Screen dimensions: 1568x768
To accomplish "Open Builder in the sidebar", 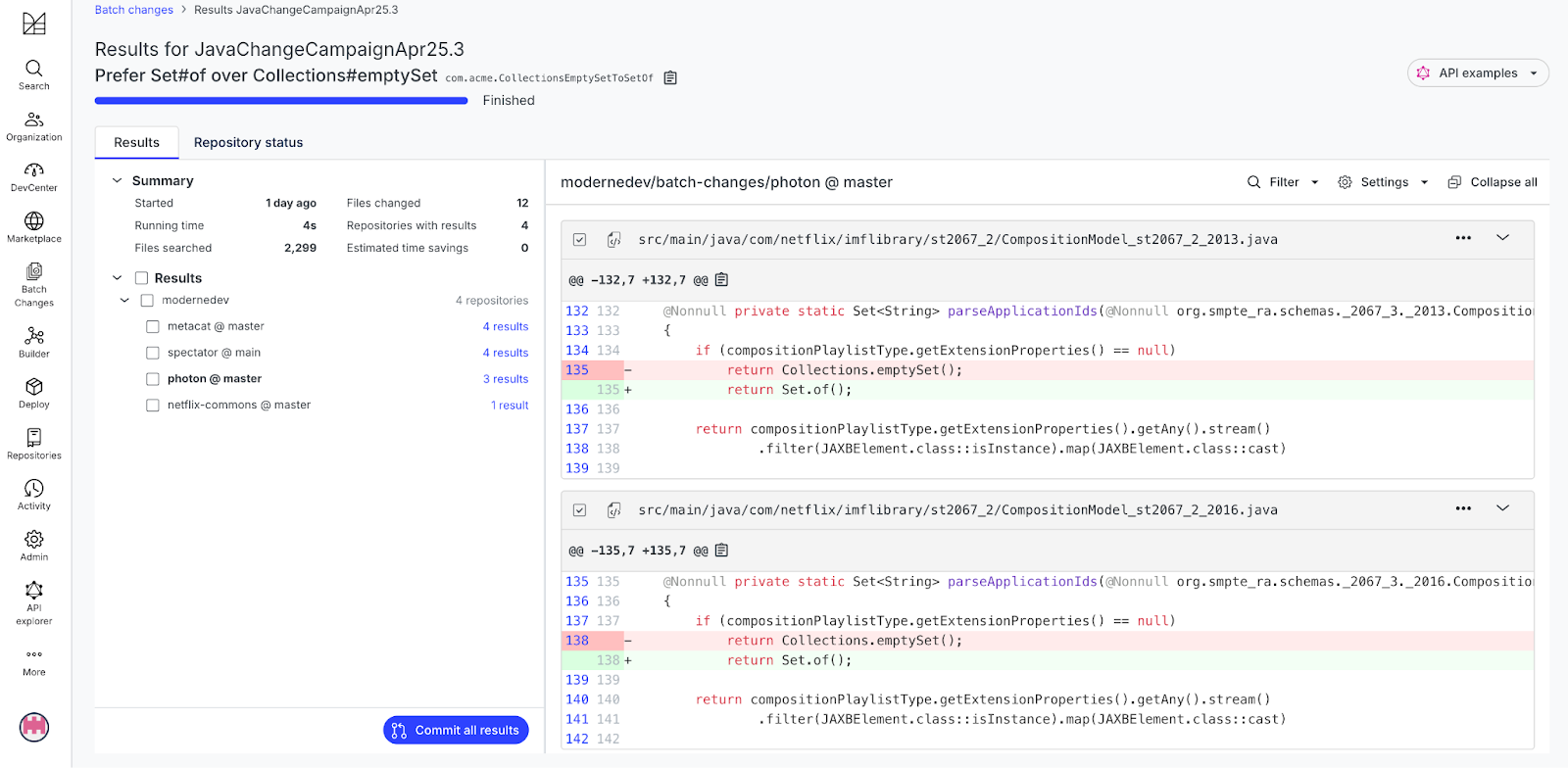I will (x=34, y=343).
